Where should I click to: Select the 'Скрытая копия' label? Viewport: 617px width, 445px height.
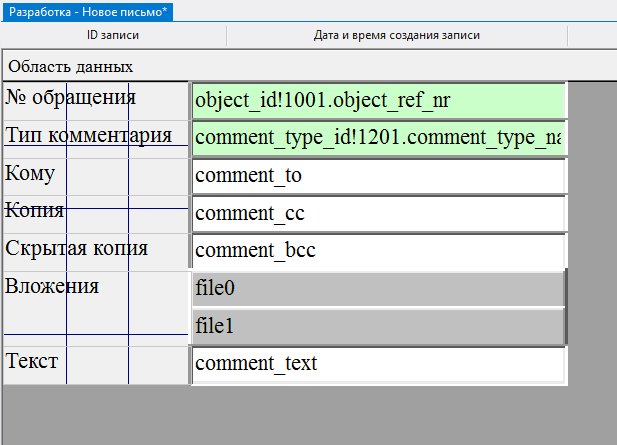[x=76, y=249]
